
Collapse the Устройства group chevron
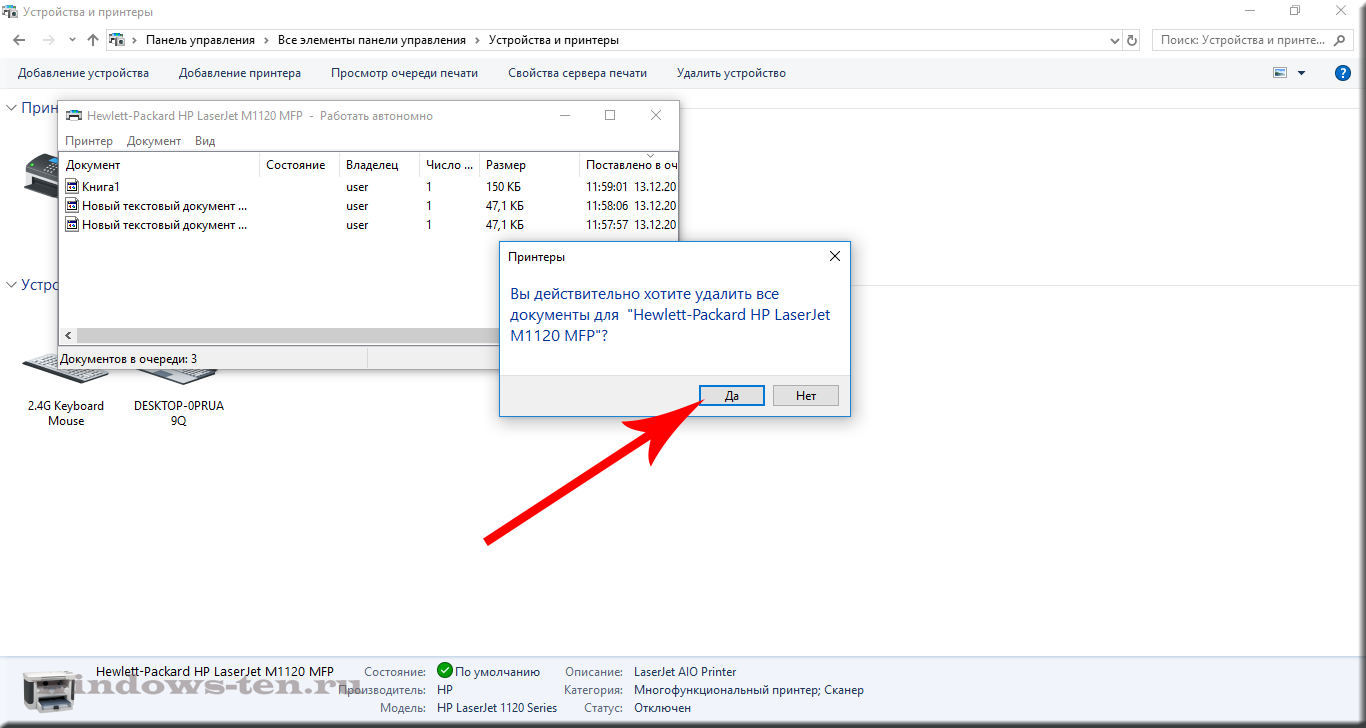(x=11, y=284)
